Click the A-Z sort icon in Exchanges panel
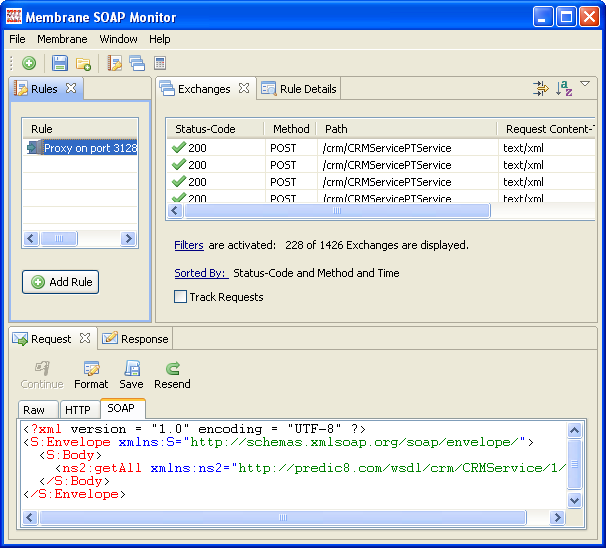The image size is (606, 548). [x=564, y=88]
